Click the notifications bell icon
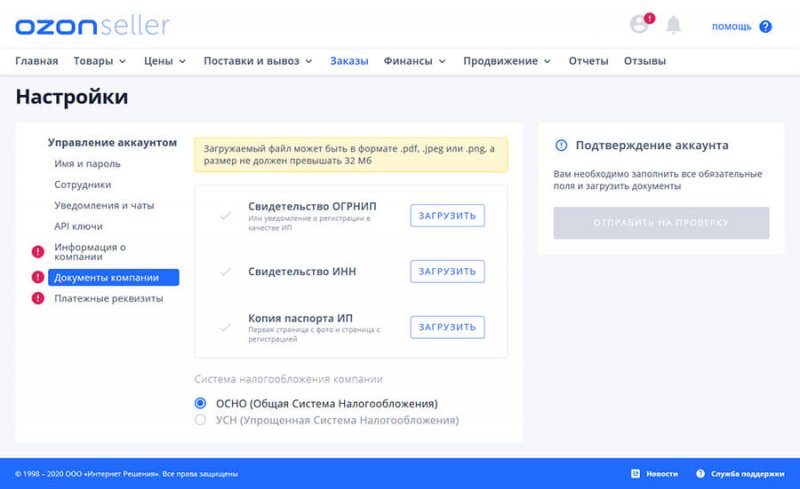This screenshot has height=489, width=800. click(673, 26)
